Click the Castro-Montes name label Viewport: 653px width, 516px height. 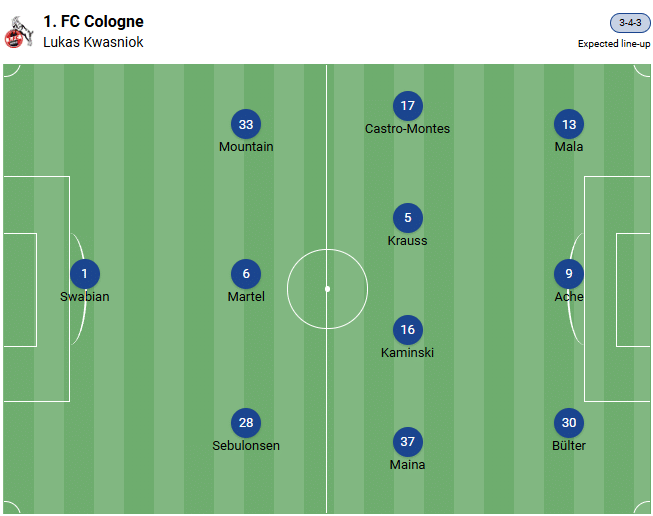click(x=407, y=129)
